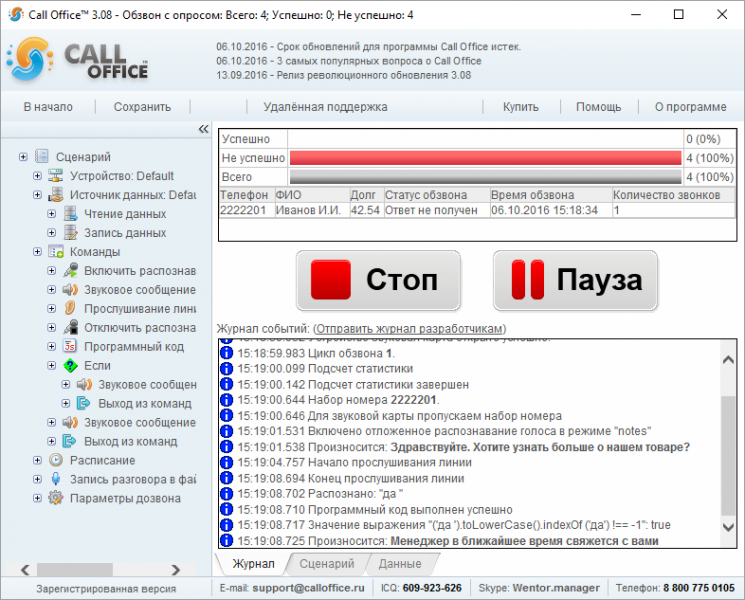Click Отправить журнал разработчикам link
This screenshot has width=745, height=600.
pyautogui.click(x=409, y=328)
